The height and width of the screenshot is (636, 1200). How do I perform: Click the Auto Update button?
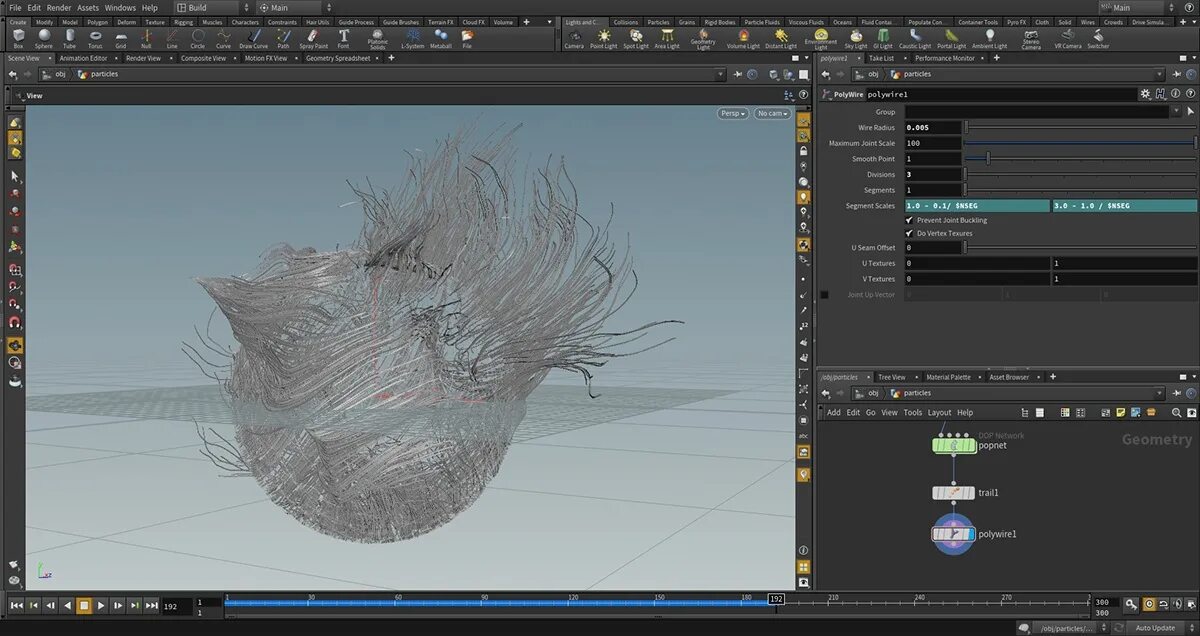1155,628
